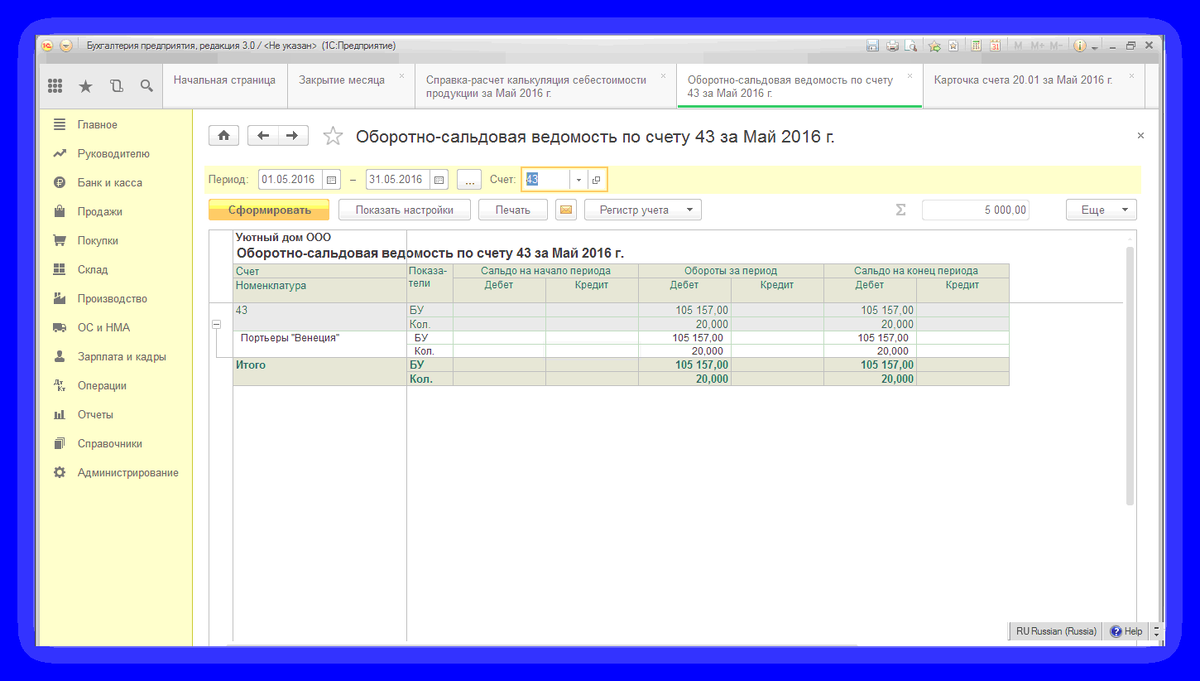The width and height of the screenshot is (1200, 681).
Task: Click the period selection ellipsis button
Action: pyautogui.click(x=470, y=180)
